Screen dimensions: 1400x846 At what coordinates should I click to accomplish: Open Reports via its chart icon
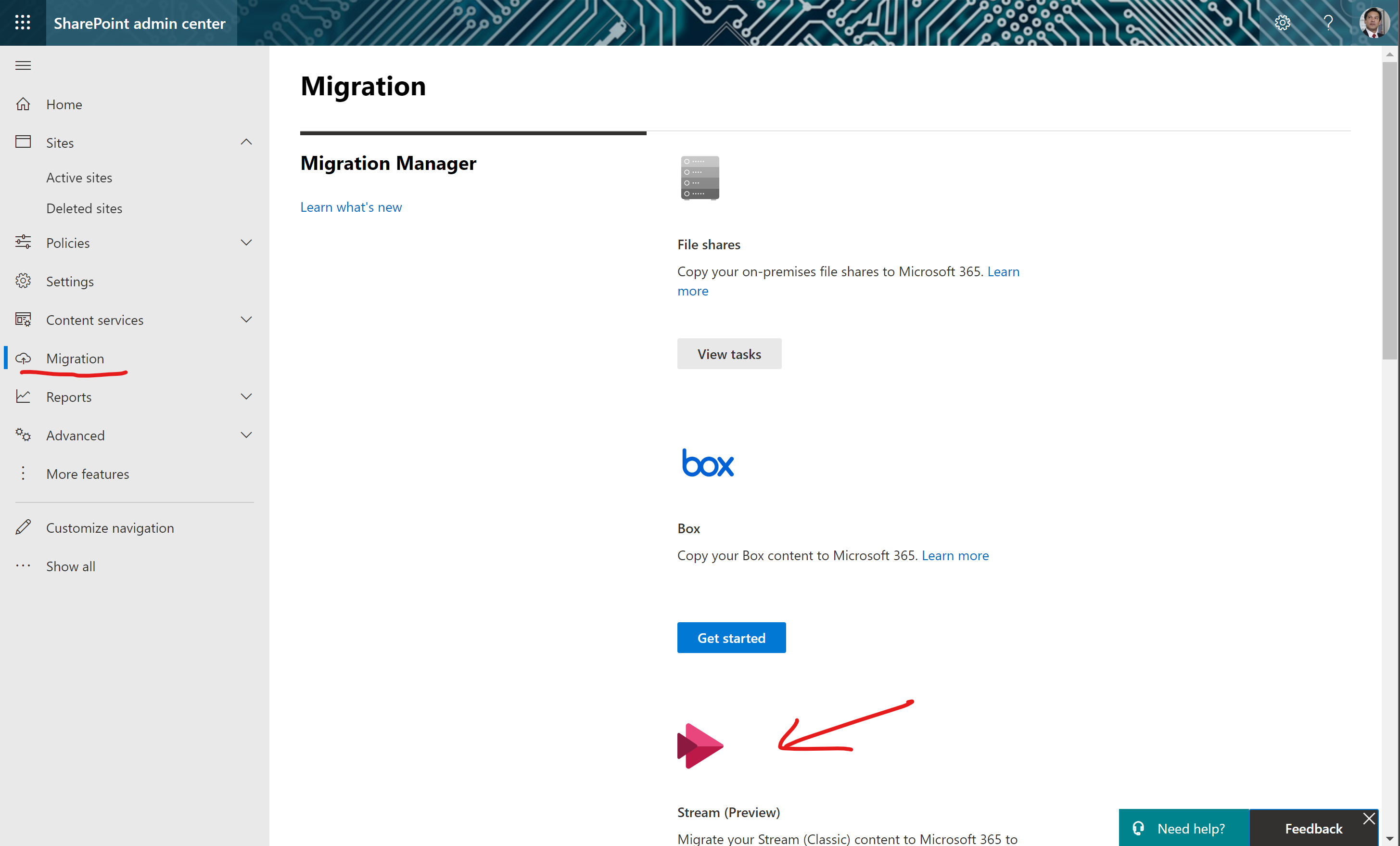pyautogui.click(x=23, y=396)
